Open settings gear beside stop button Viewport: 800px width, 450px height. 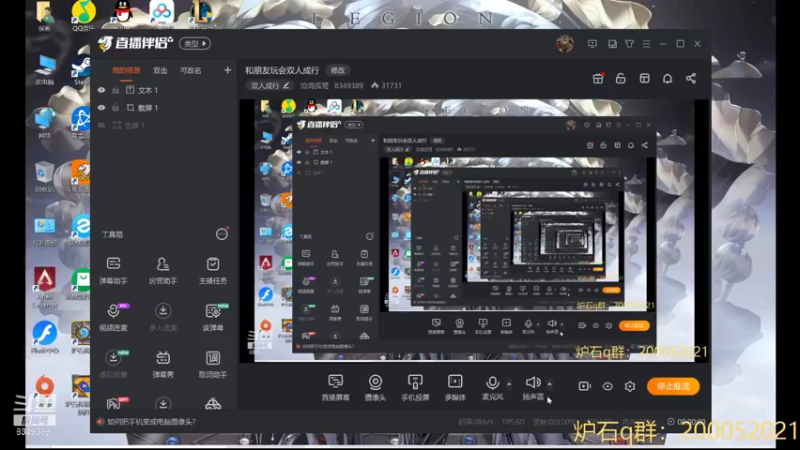[630, 386]
